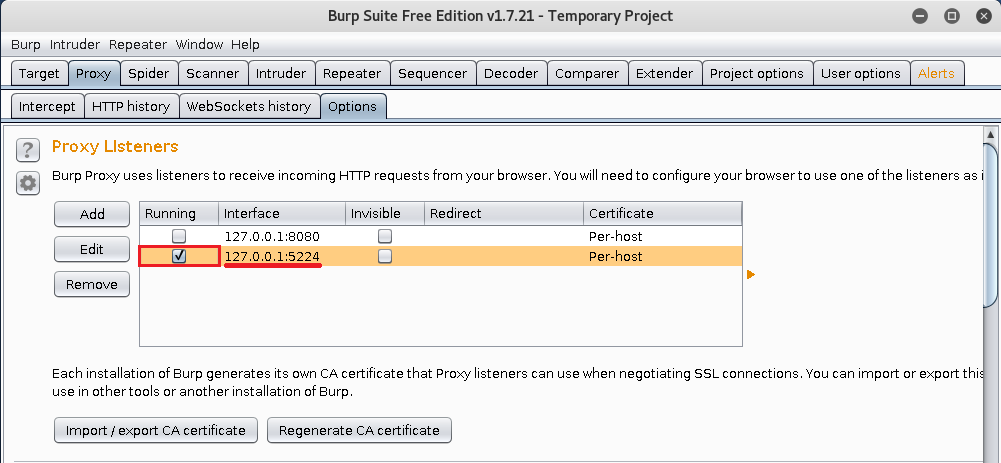Viewport: 1001px width, 463px height.
Task: Click the Remove listener button
Action: point(92,285)
